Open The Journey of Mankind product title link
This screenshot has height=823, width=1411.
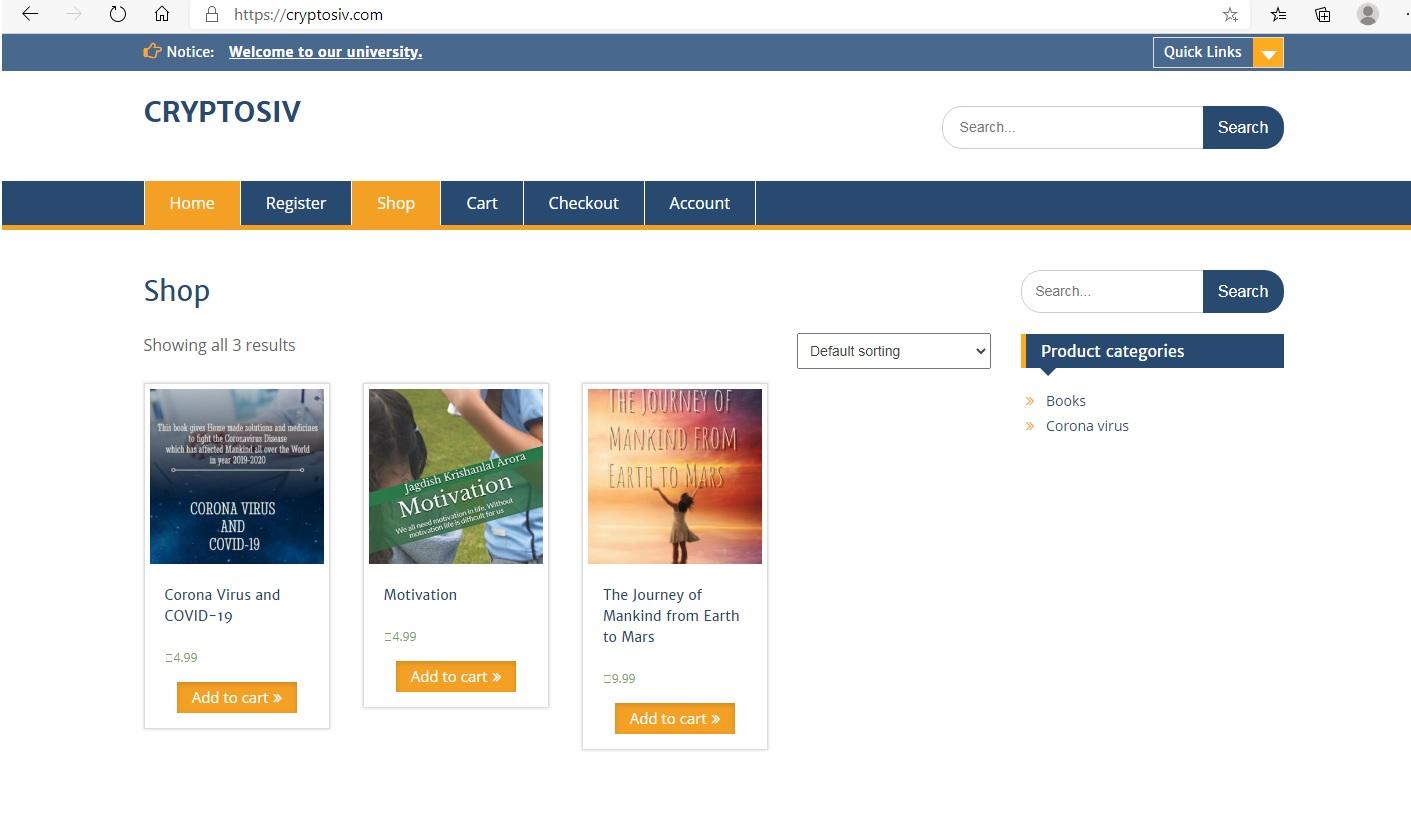671,615
